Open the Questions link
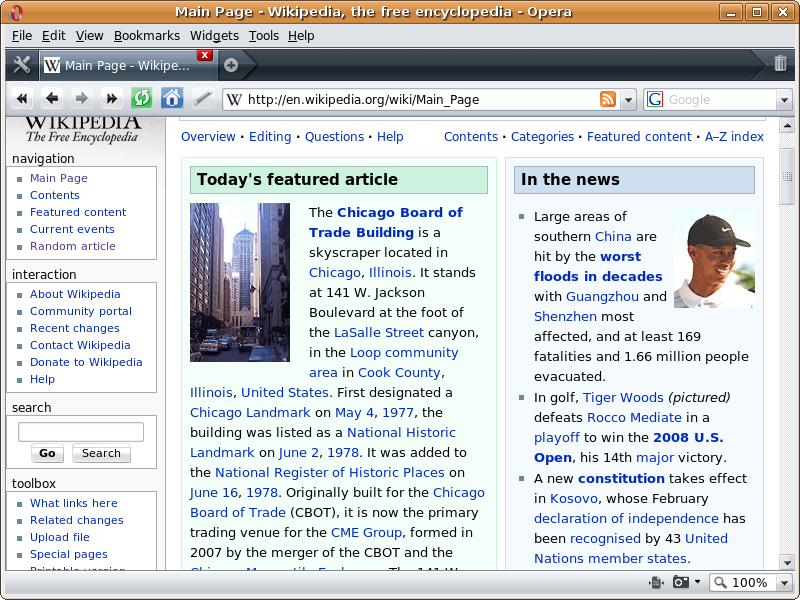This screenshot has width=800, height=600. (x=334, y=137)
